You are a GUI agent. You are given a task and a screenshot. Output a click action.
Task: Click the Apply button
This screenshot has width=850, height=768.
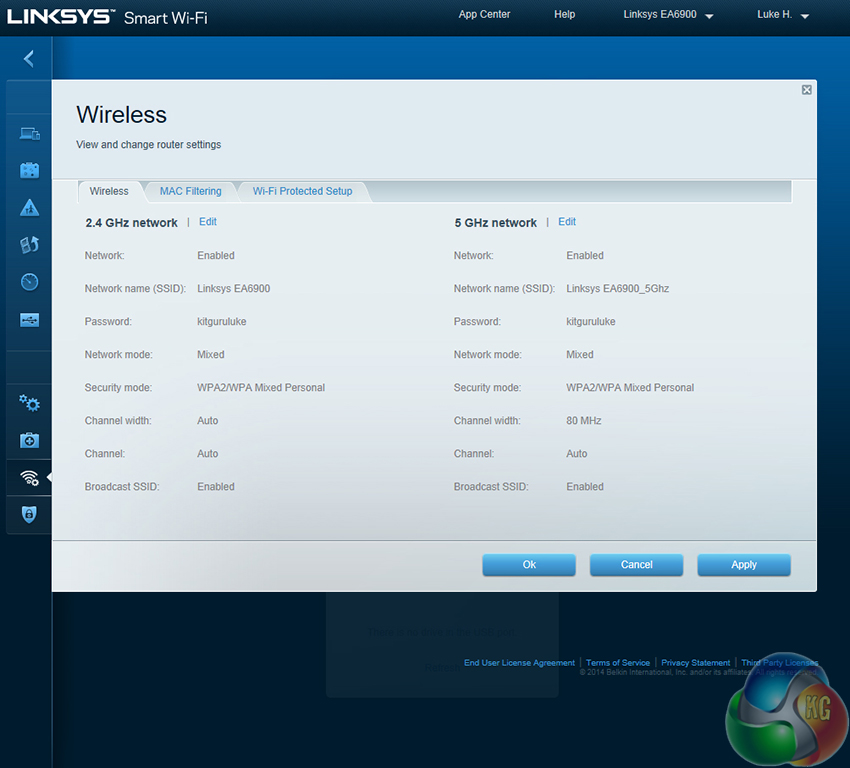[x=744, y=565]
